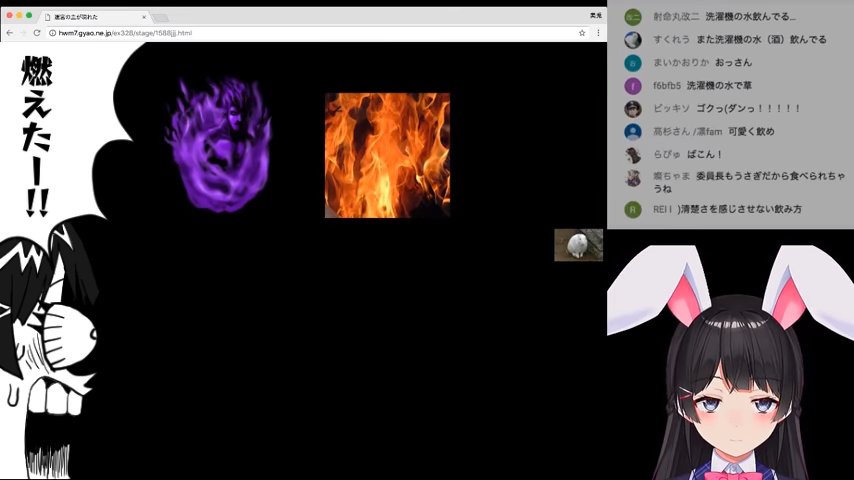Click the chat message おっさん

coord(734,63)
